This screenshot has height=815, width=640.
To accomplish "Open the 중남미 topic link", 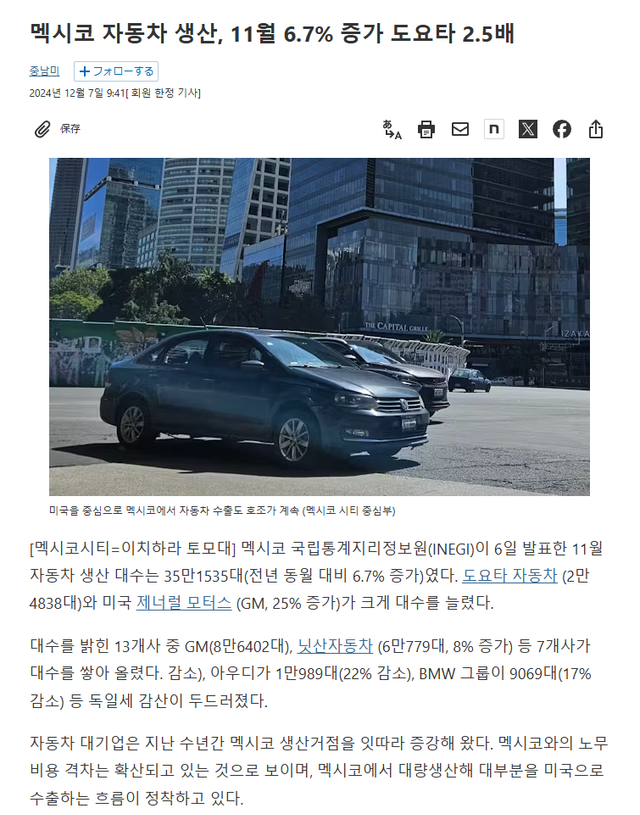I will (x=44, y=71).
